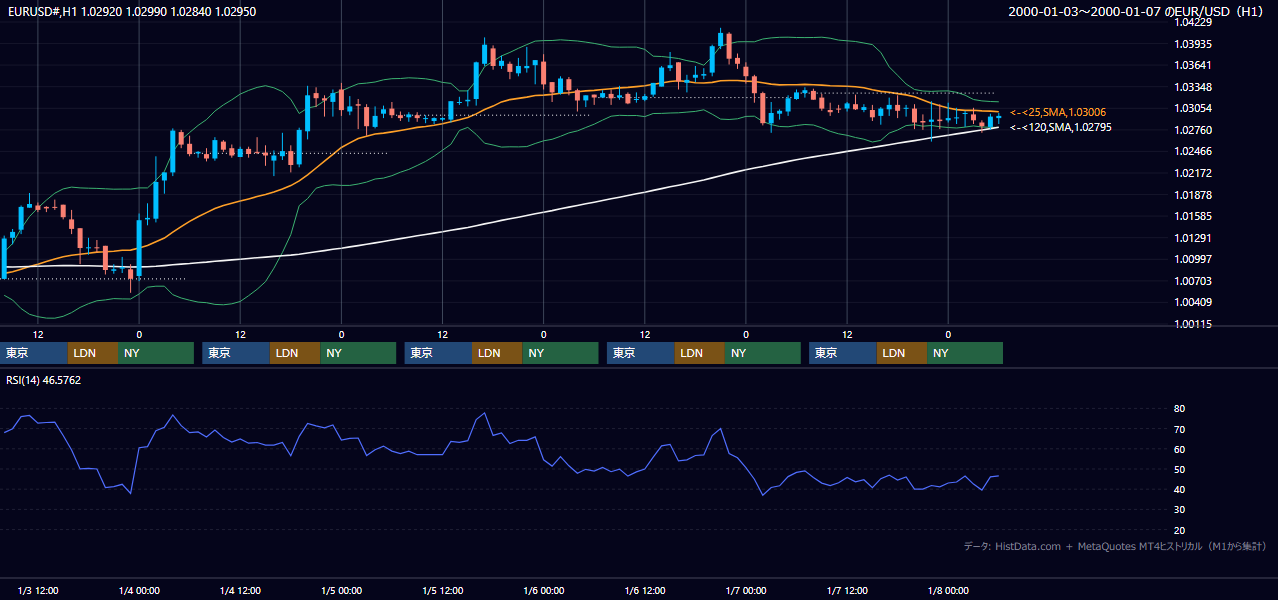Image resolution: width=1278 pixels, height=600 pixels.
Task: Select price level 1.03348
Action: 1194,87
